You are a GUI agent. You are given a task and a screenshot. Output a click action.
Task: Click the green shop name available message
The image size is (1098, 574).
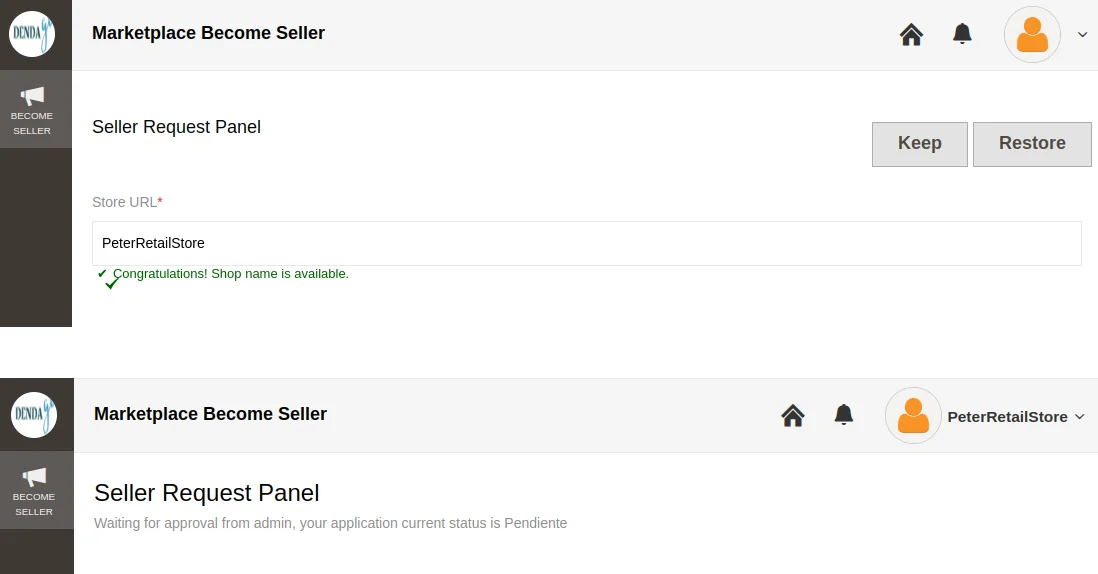231,274
